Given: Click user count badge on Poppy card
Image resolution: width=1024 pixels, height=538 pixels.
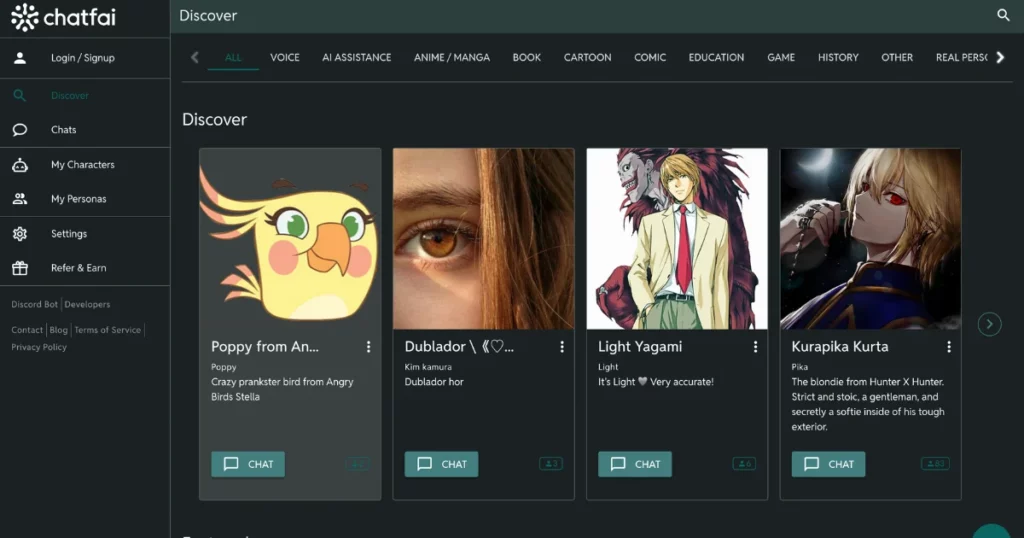Looking at the screenshot, I should pyautogui.click(x=358, y=464).
